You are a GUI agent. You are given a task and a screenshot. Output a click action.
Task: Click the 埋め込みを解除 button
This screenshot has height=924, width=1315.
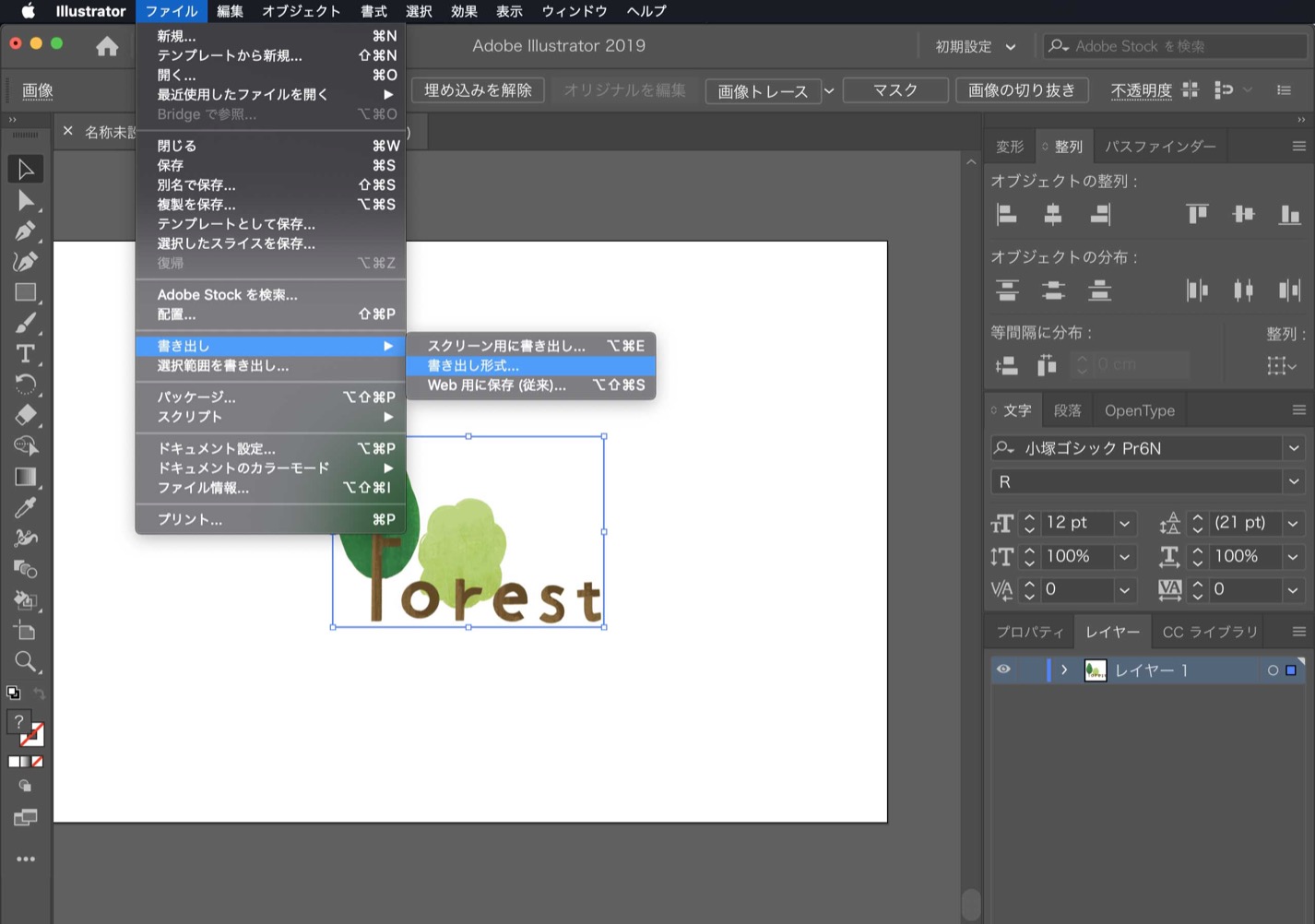pos(478,90)
